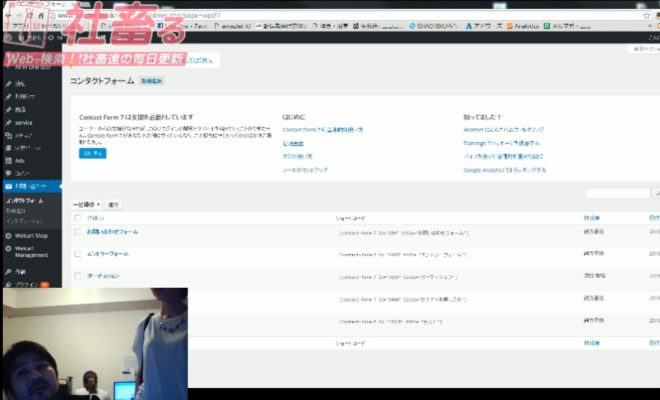This screenshot has width=660, height=400.
Task: Tick checkbox for お問い合わせフォーム row
Action: 77,232
